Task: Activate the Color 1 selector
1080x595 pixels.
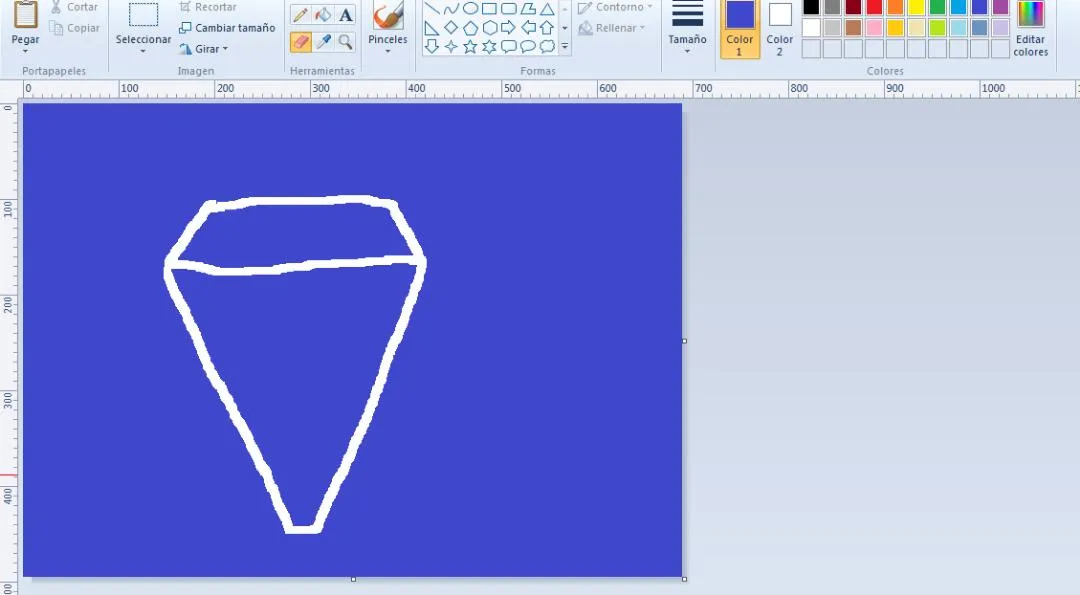Action: pos(740,29)
